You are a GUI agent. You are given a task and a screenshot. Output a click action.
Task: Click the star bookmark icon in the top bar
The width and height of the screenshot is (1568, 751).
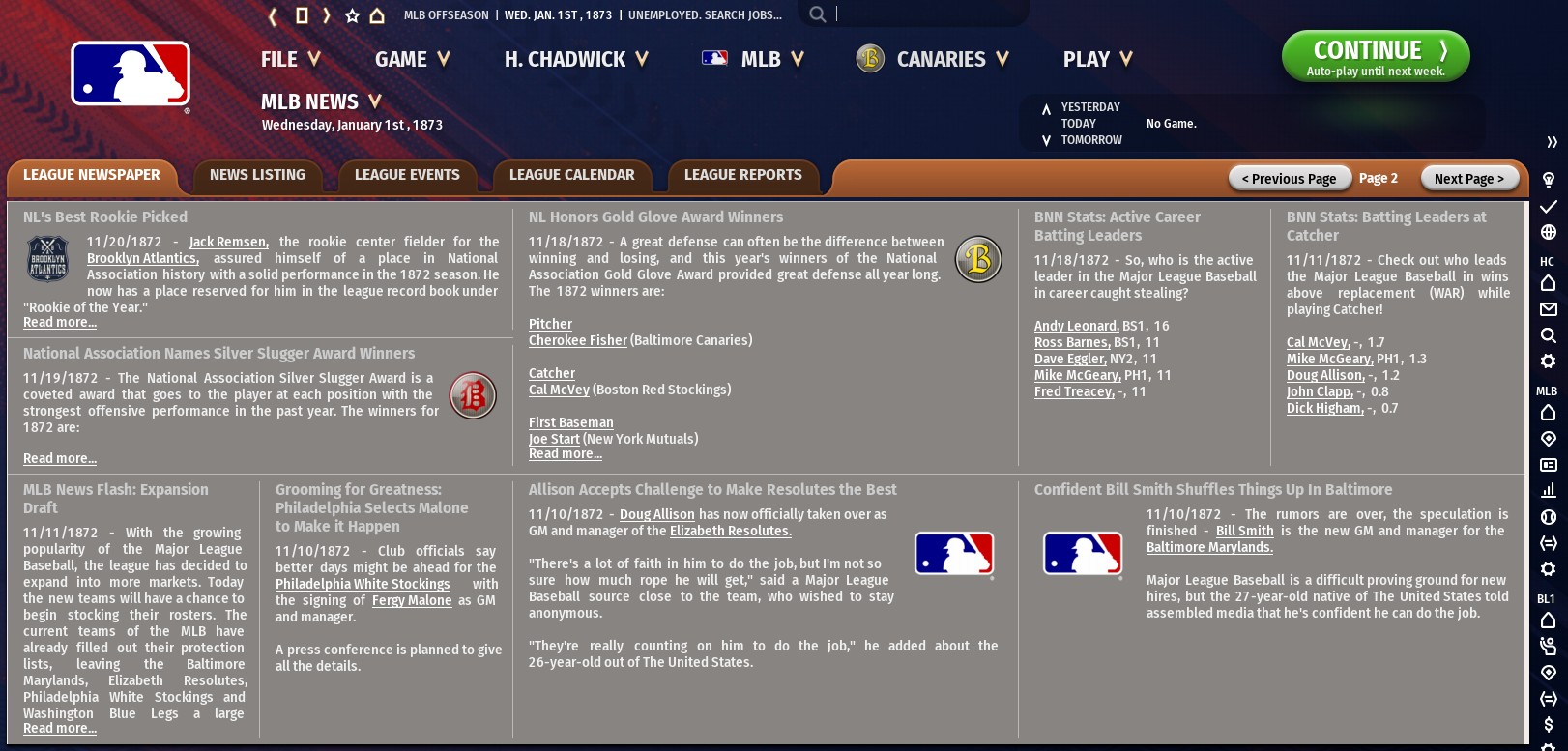click(352, 15)
